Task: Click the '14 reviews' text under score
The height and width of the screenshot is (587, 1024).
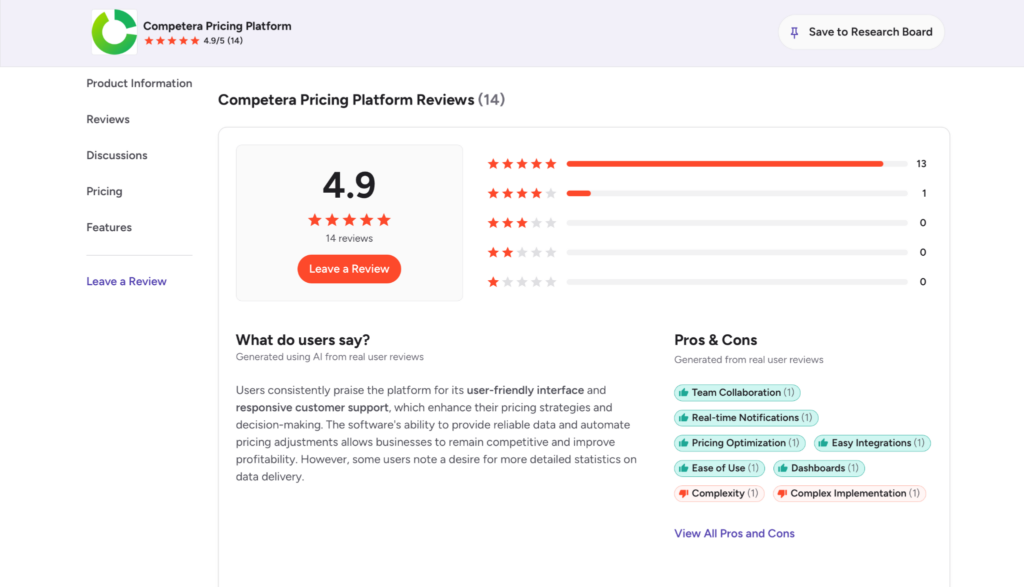Action: [x=349, y=238]
